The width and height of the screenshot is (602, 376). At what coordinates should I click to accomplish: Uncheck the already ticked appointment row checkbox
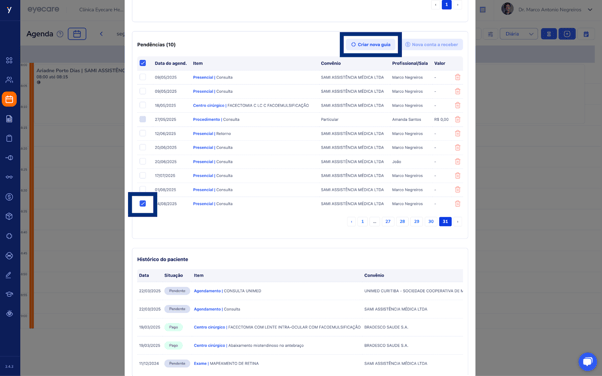pos(143,204)
